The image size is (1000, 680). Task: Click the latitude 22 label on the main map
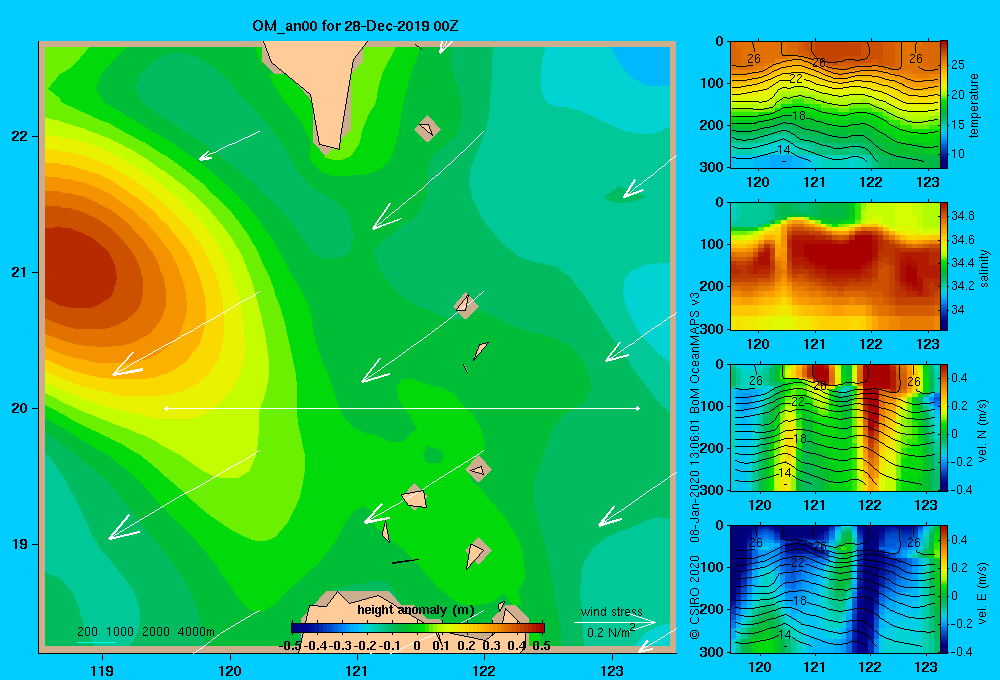[x=20, y=137]
